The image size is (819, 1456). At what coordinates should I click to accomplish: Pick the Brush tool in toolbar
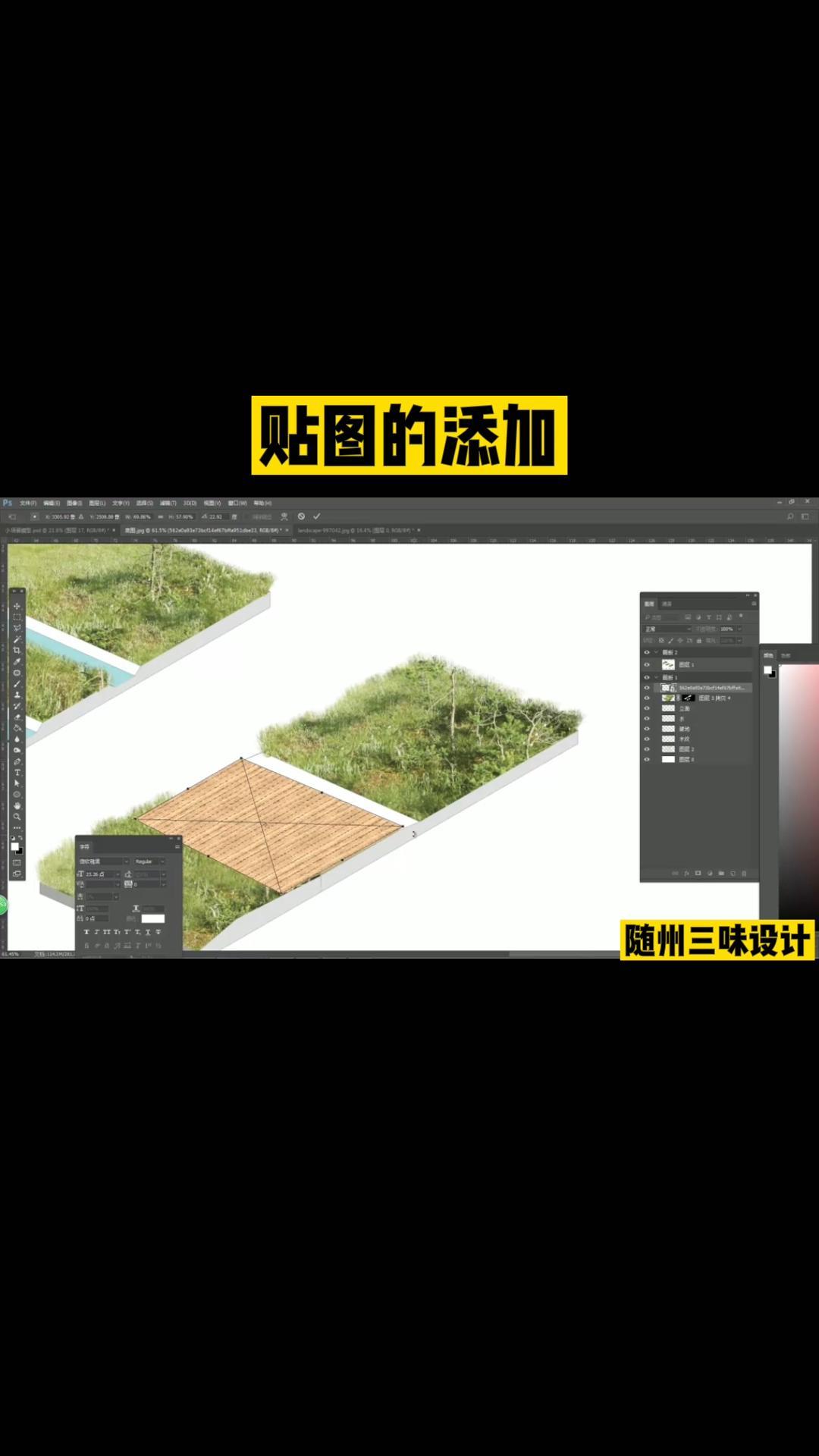(x=17, y=684)
